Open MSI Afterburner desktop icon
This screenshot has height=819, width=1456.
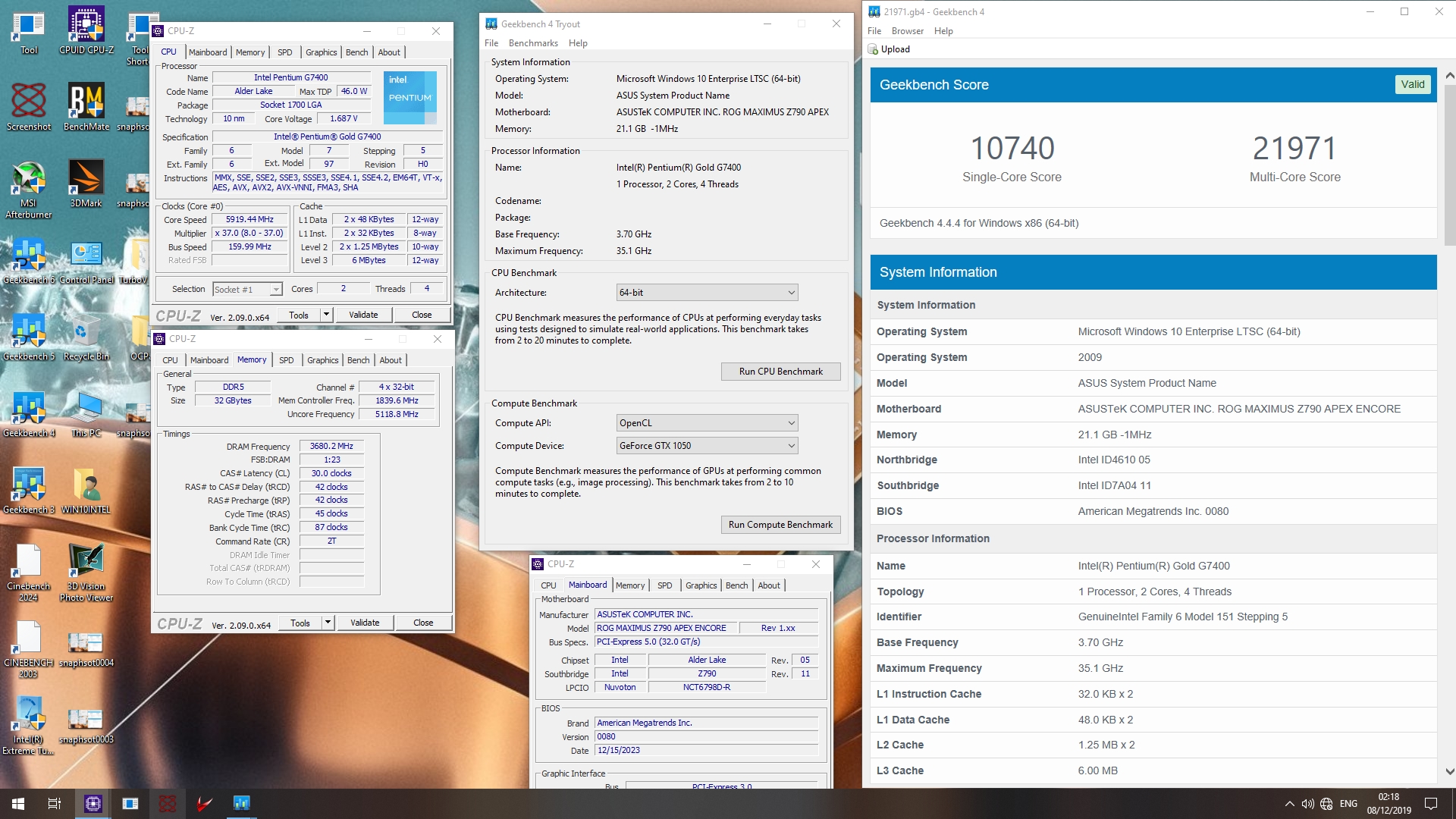(29, 190)
